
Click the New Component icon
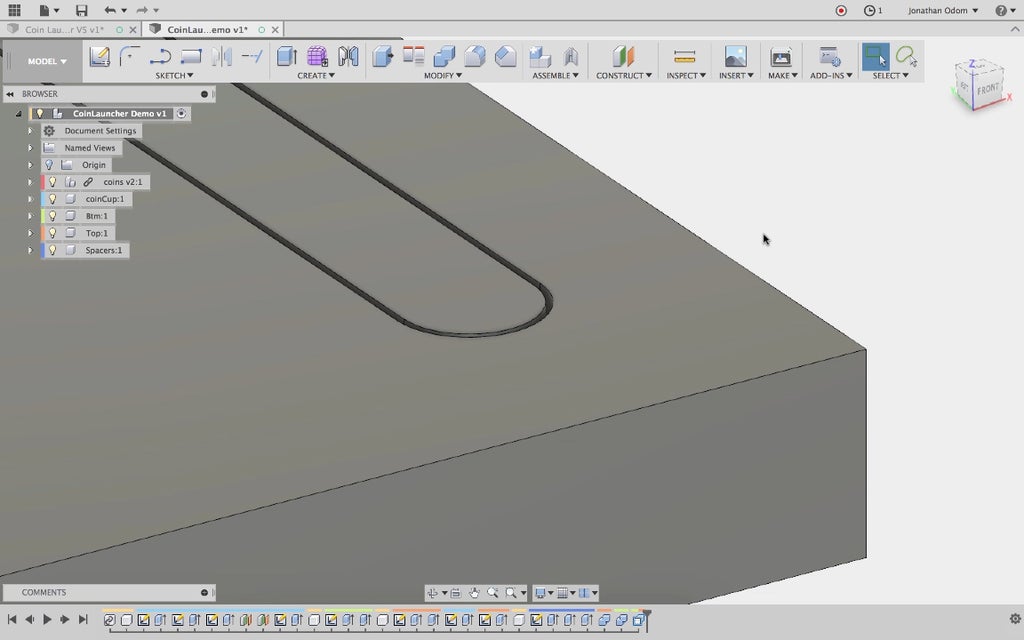pos(539,57)
